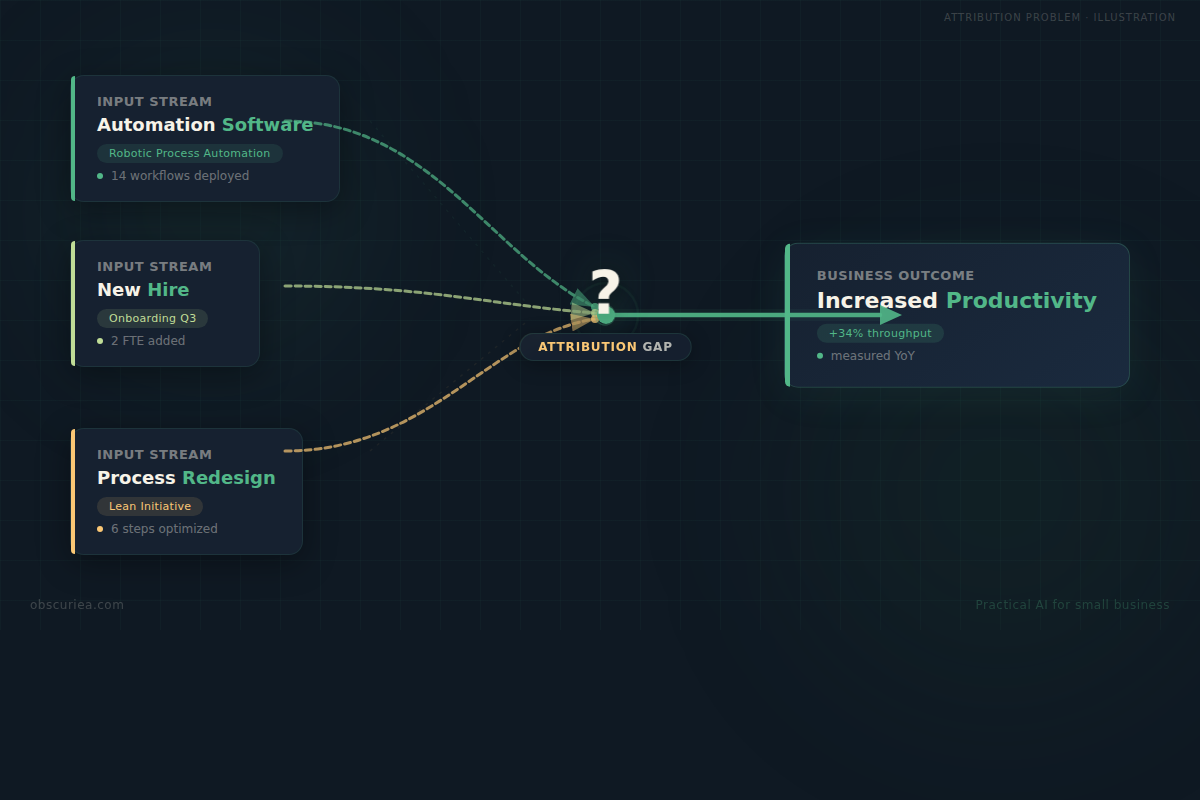The width and height of the screenshot is (1200, 800).
Task: Click the Business Outcome label
Action: coord(895,276)
